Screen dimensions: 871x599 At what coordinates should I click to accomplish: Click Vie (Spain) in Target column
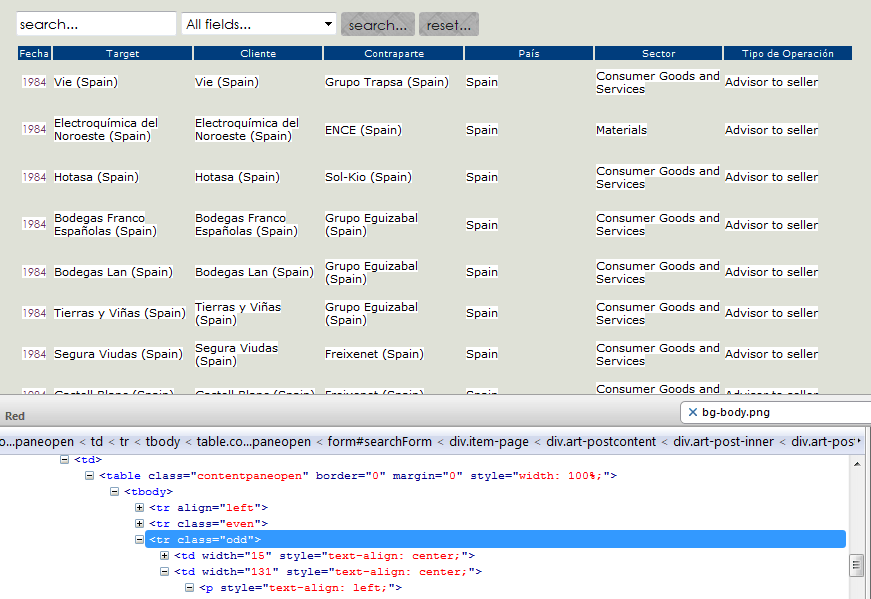[x=86, y=82]
